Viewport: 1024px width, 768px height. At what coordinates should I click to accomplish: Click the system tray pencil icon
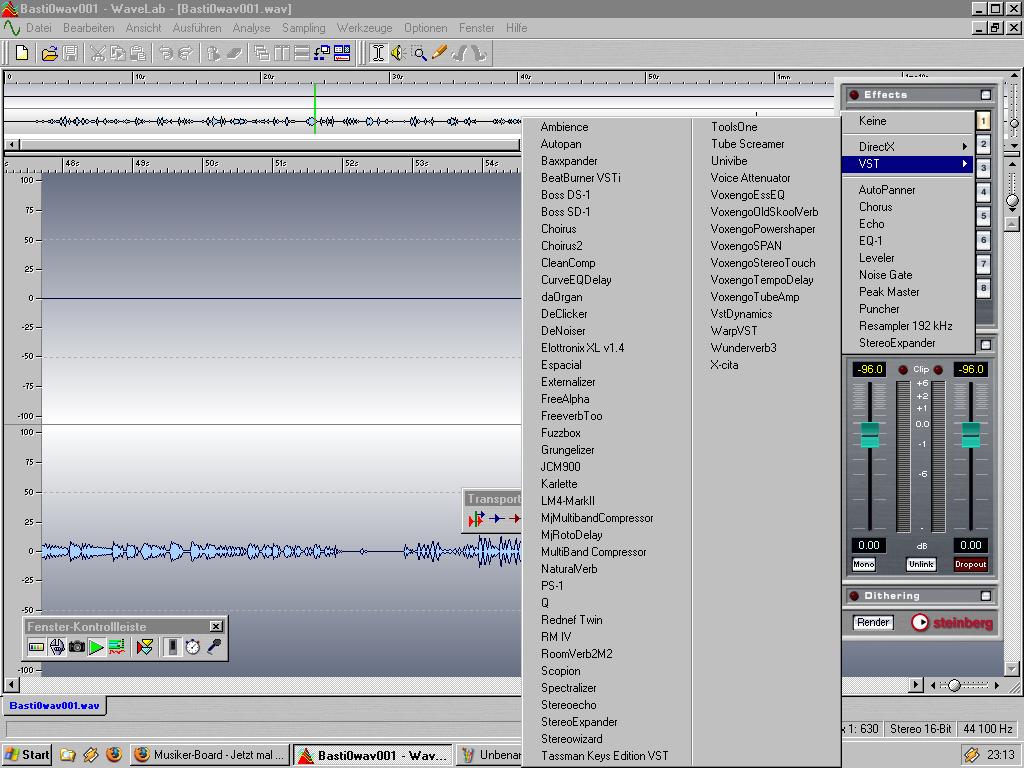(x=972, y=755)
